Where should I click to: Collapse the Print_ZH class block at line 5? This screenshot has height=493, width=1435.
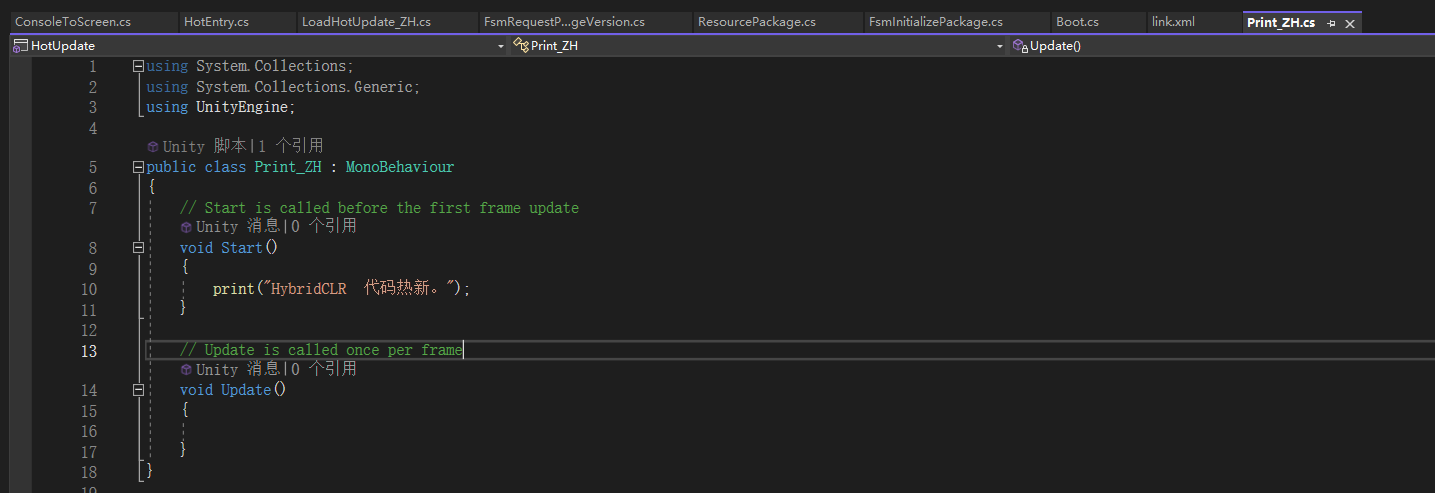[x=138, y=167]
